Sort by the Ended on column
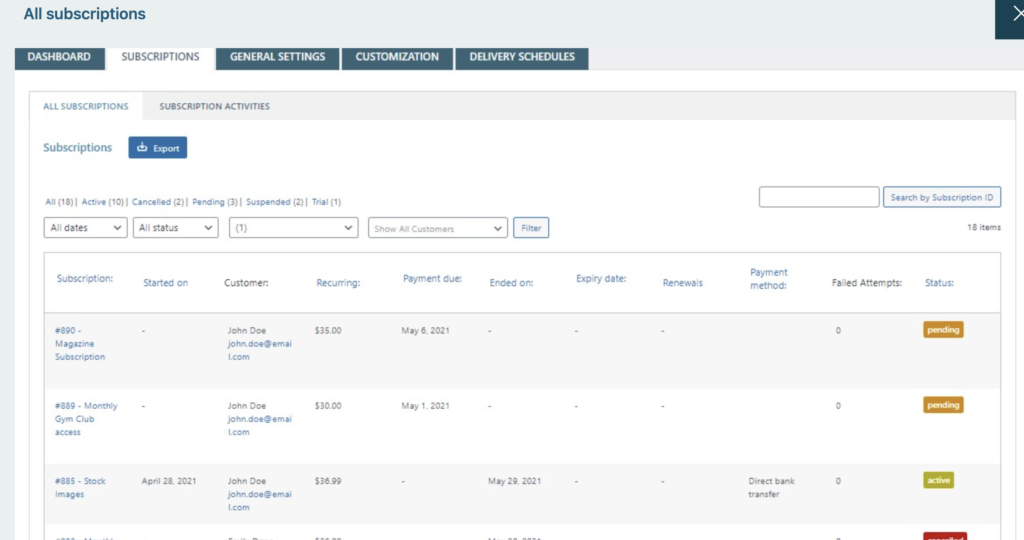The image size is (1024, 540). (x=511, y=283)
